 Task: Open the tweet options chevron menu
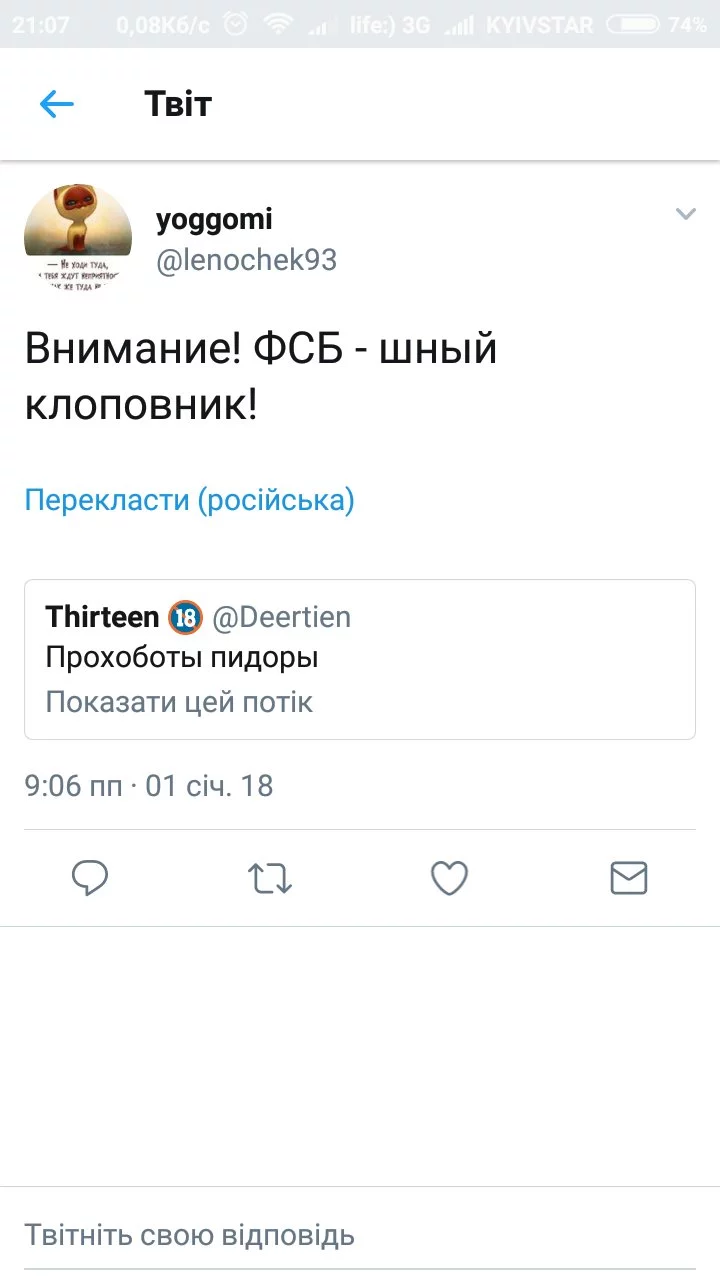pyautogui.click(x=685, y=214)
